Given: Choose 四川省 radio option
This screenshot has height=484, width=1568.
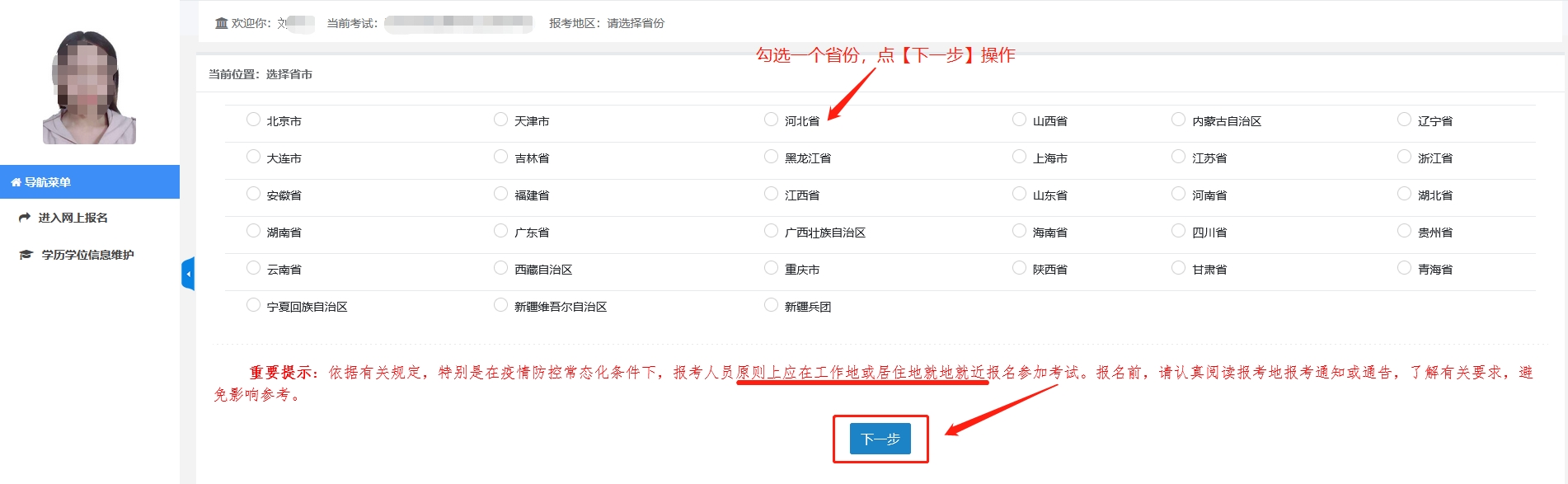Looking at the screenshot, I should coord(1178,231).
